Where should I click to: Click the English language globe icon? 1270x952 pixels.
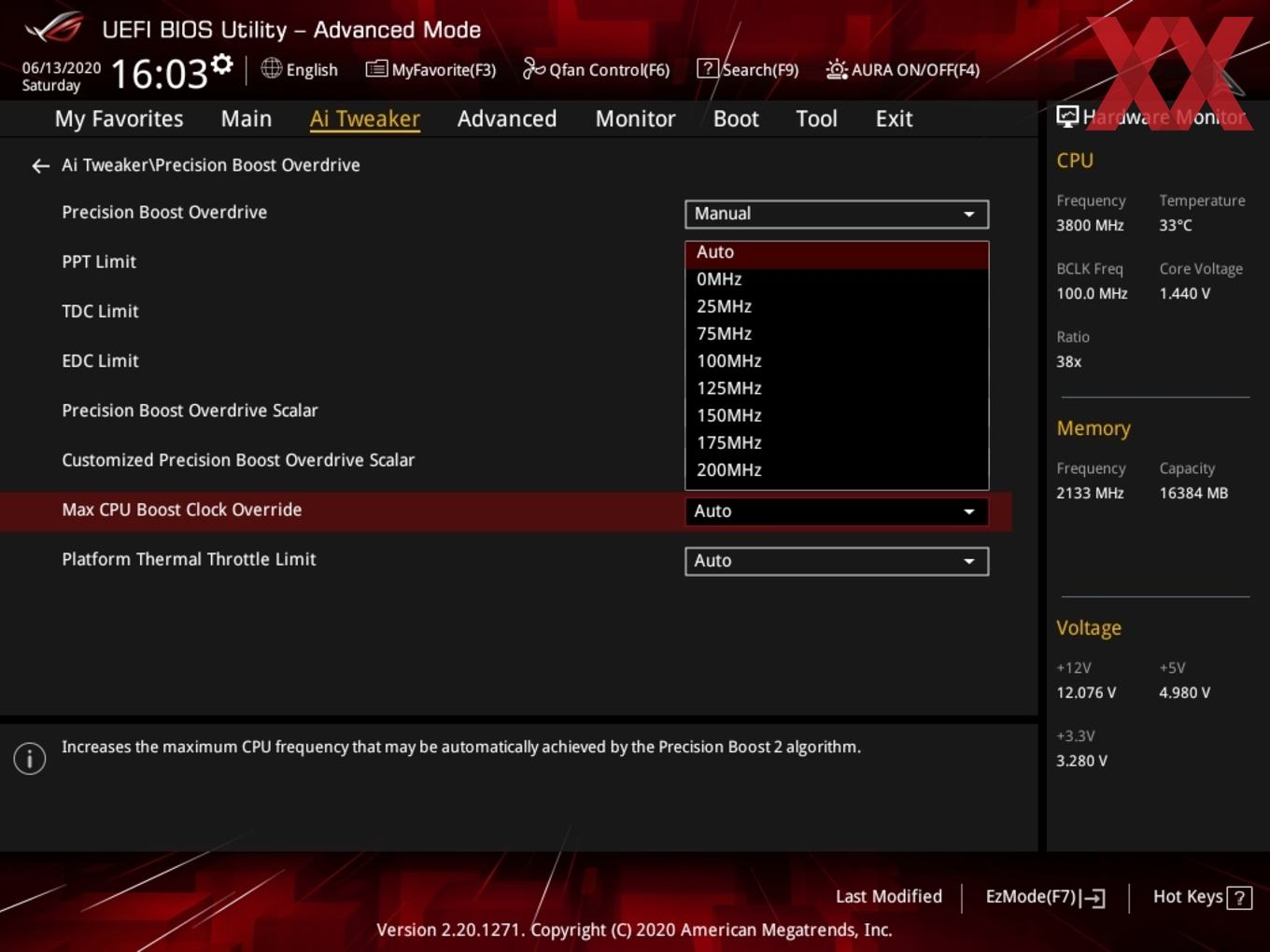(271, 68)
